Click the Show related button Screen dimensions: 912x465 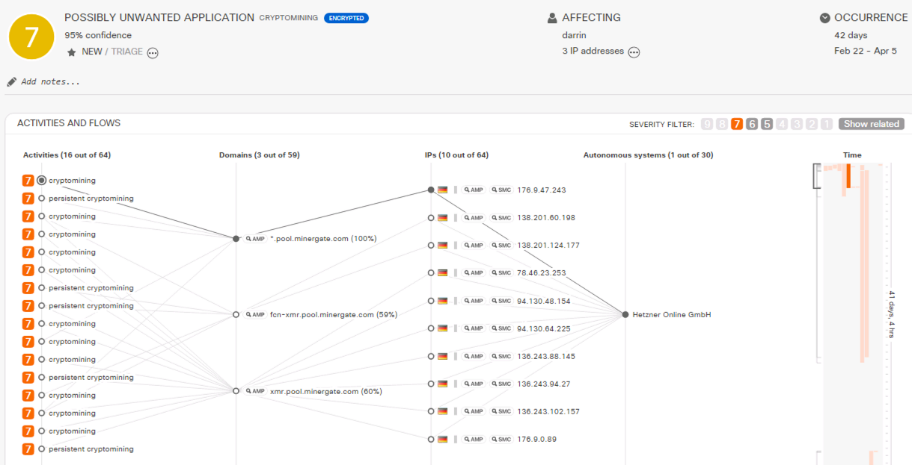871,124
